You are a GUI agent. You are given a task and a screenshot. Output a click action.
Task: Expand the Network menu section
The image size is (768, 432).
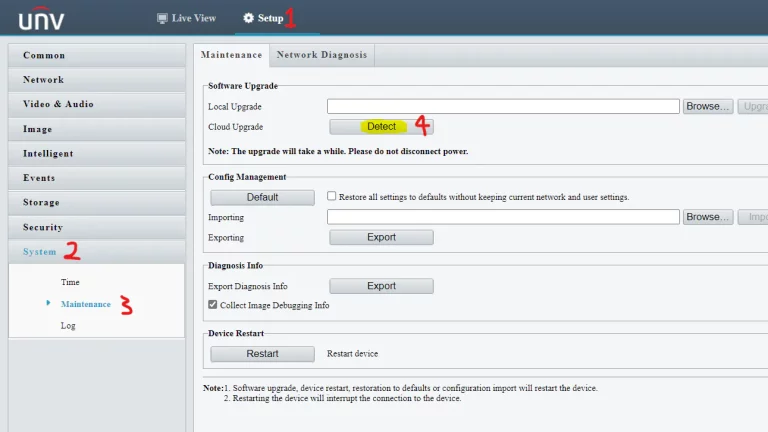point(96,80)
